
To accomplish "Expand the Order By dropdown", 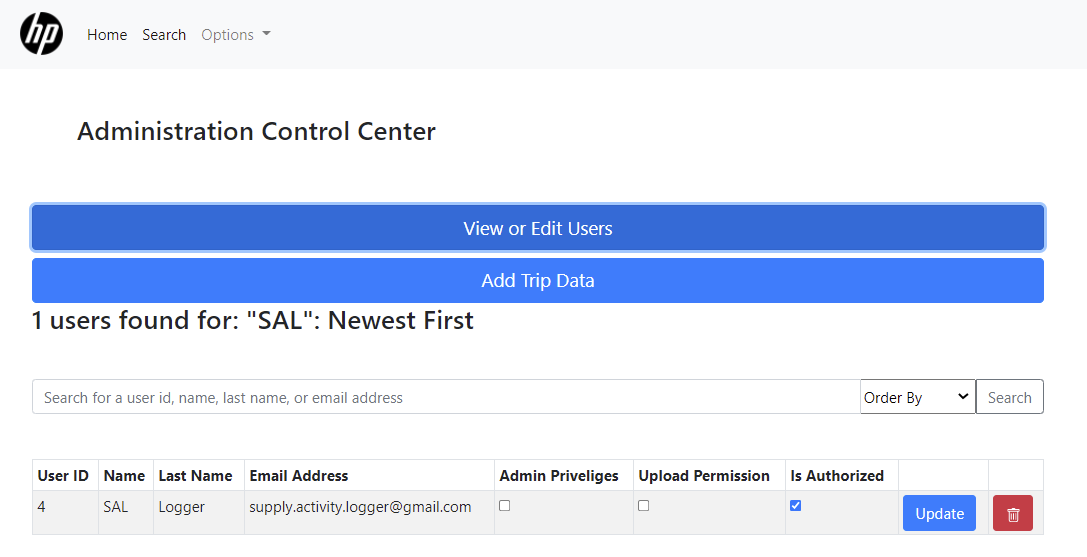I will click(917, 397).
